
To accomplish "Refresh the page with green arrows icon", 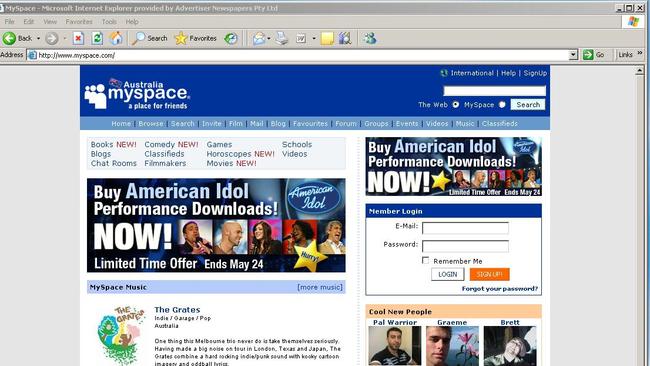I will point(97,39).
